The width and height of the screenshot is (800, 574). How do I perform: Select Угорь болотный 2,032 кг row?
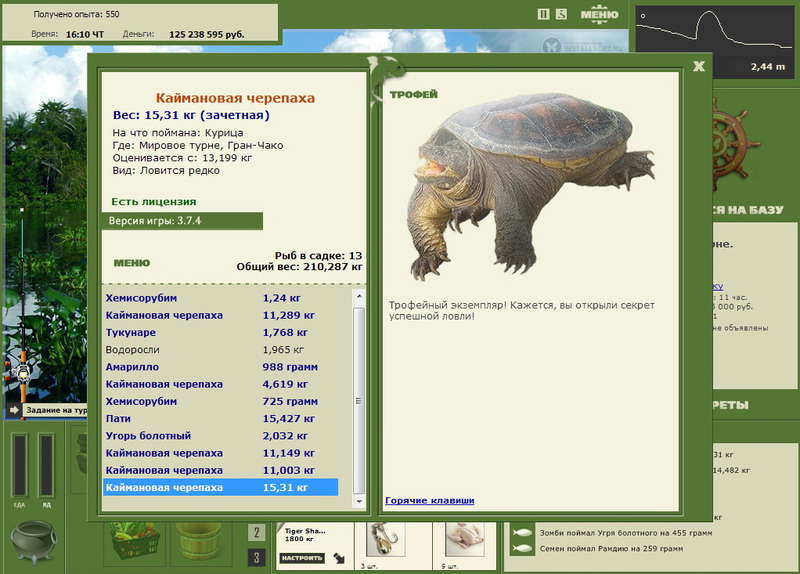(x=220, y=436)
